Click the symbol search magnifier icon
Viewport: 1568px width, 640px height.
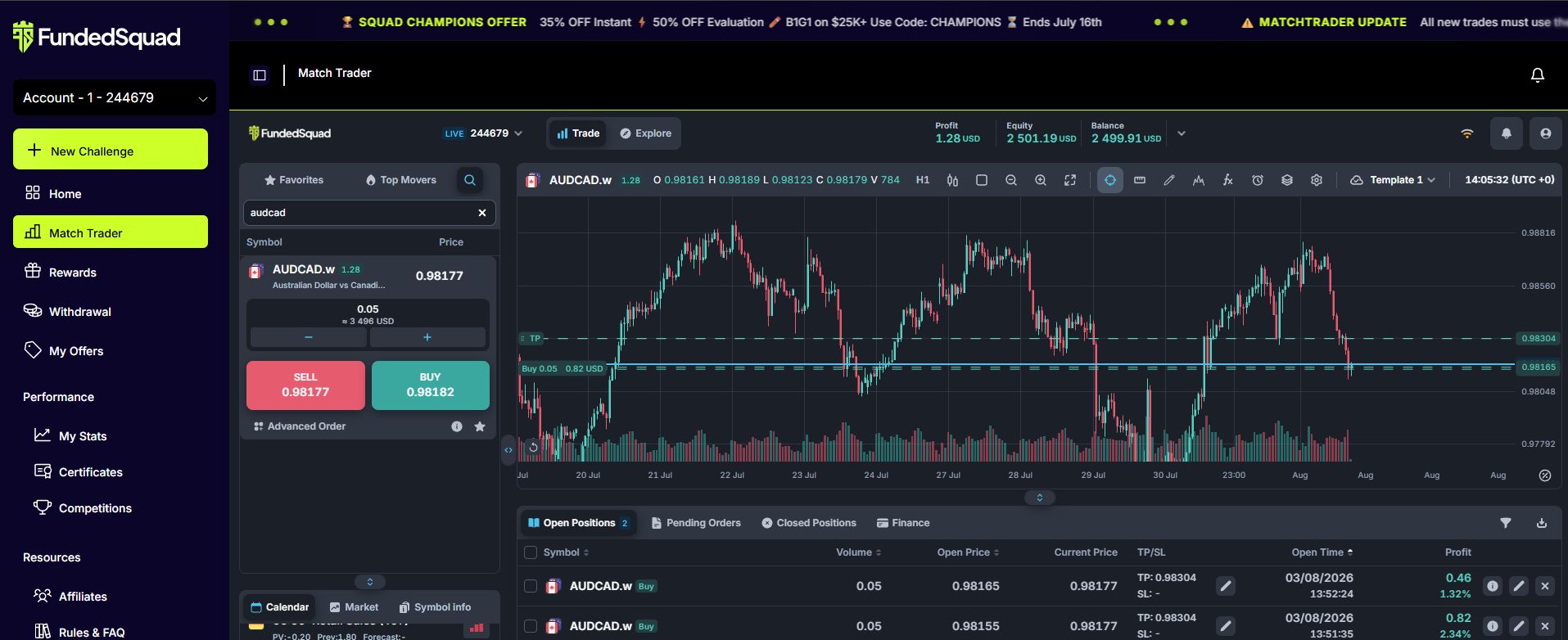[470, 180]
